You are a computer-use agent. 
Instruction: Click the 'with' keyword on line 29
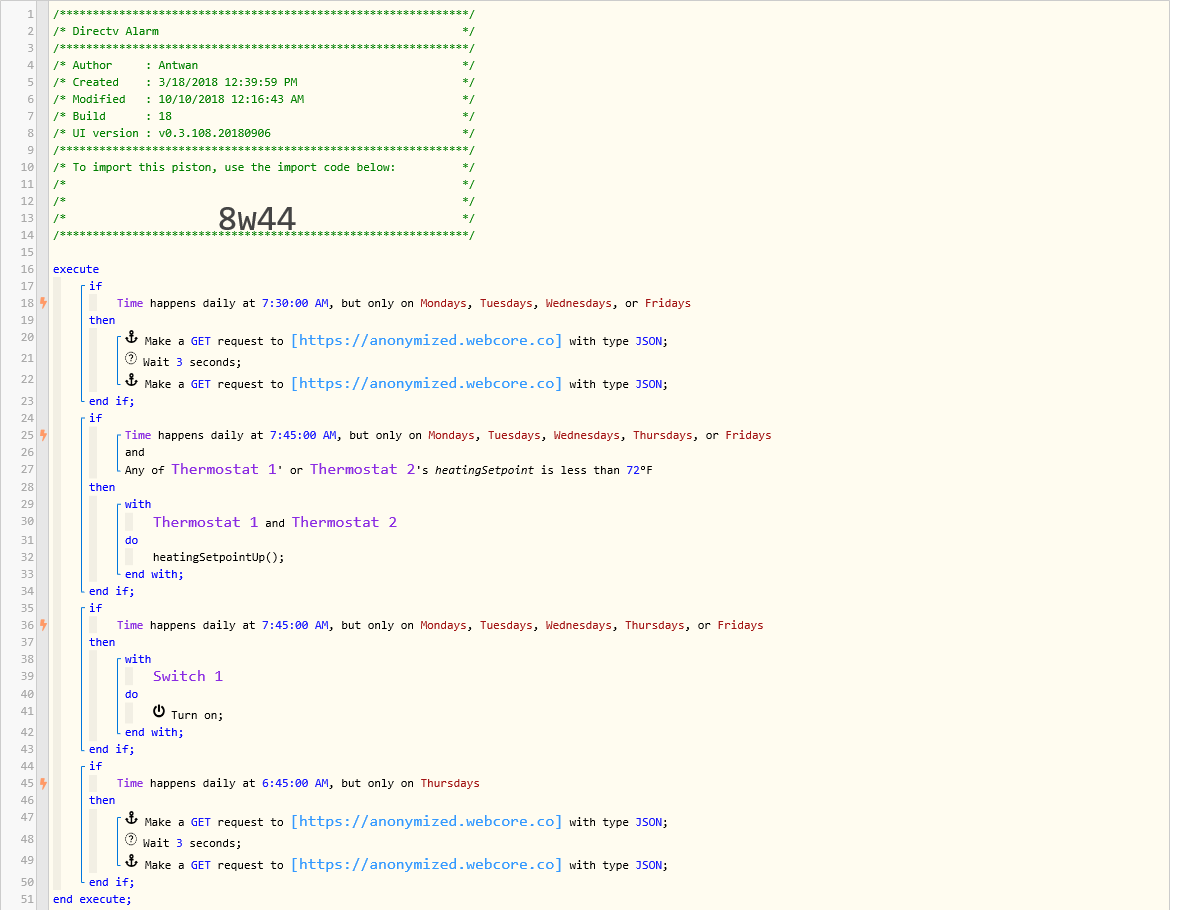(137, 504)
